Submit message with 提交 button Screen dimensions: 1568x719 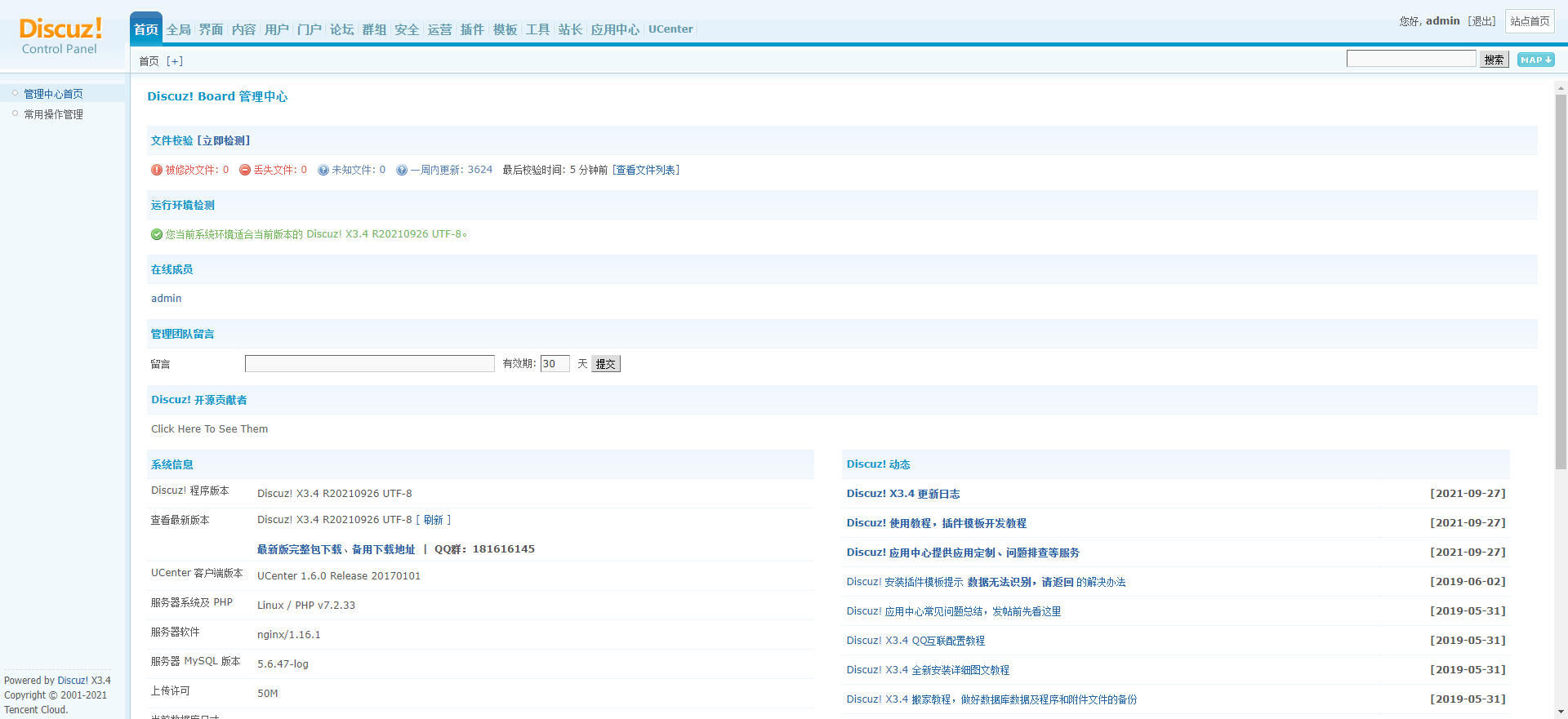click(x=606, y=364)
